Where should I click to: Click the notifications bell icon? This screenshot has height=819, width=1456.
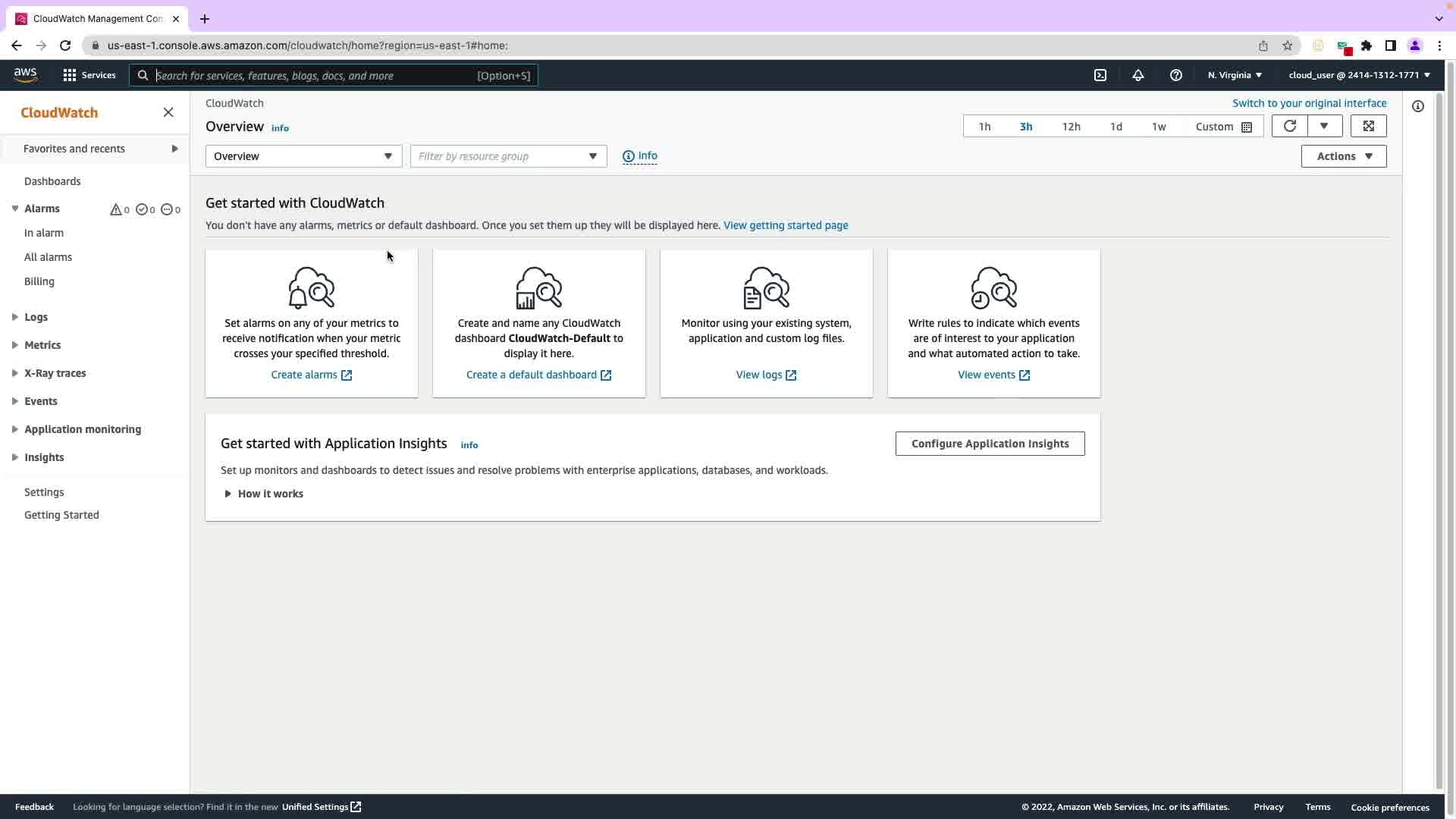point(1137,75)
